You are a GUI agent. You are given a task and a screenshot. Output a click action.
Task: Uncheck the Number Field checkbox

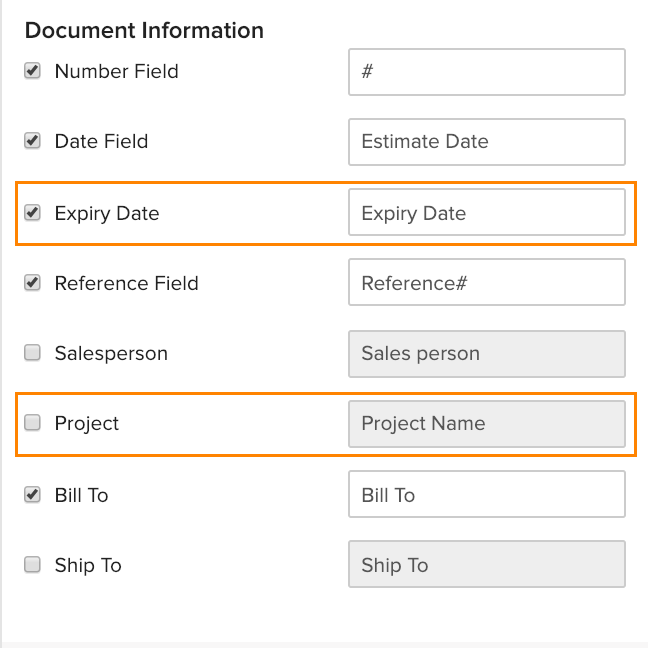(33, 71)
